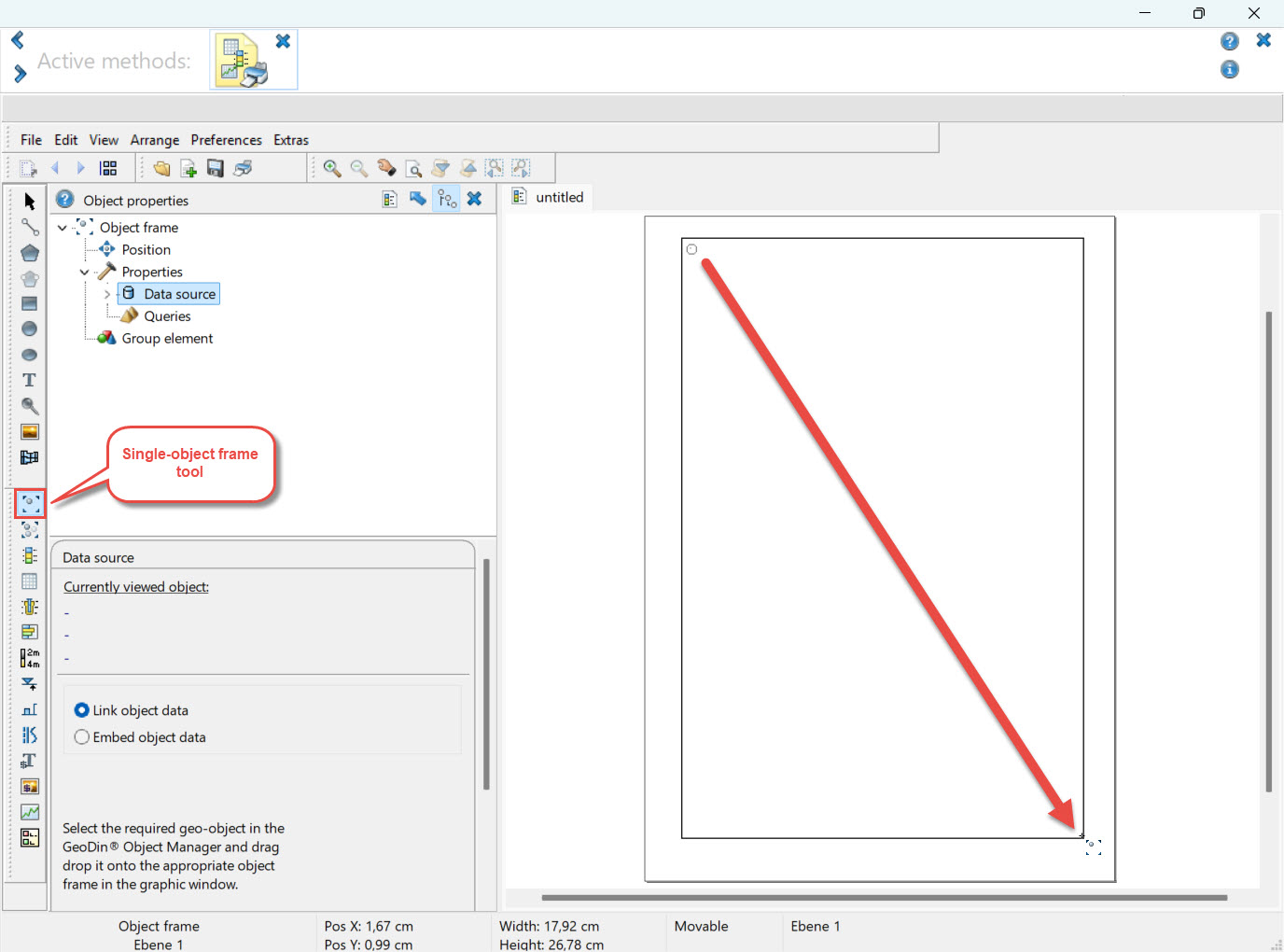Switch to the untitled document tab
This screenshot has height=952, width=1284.
click(x=558, y=198)
